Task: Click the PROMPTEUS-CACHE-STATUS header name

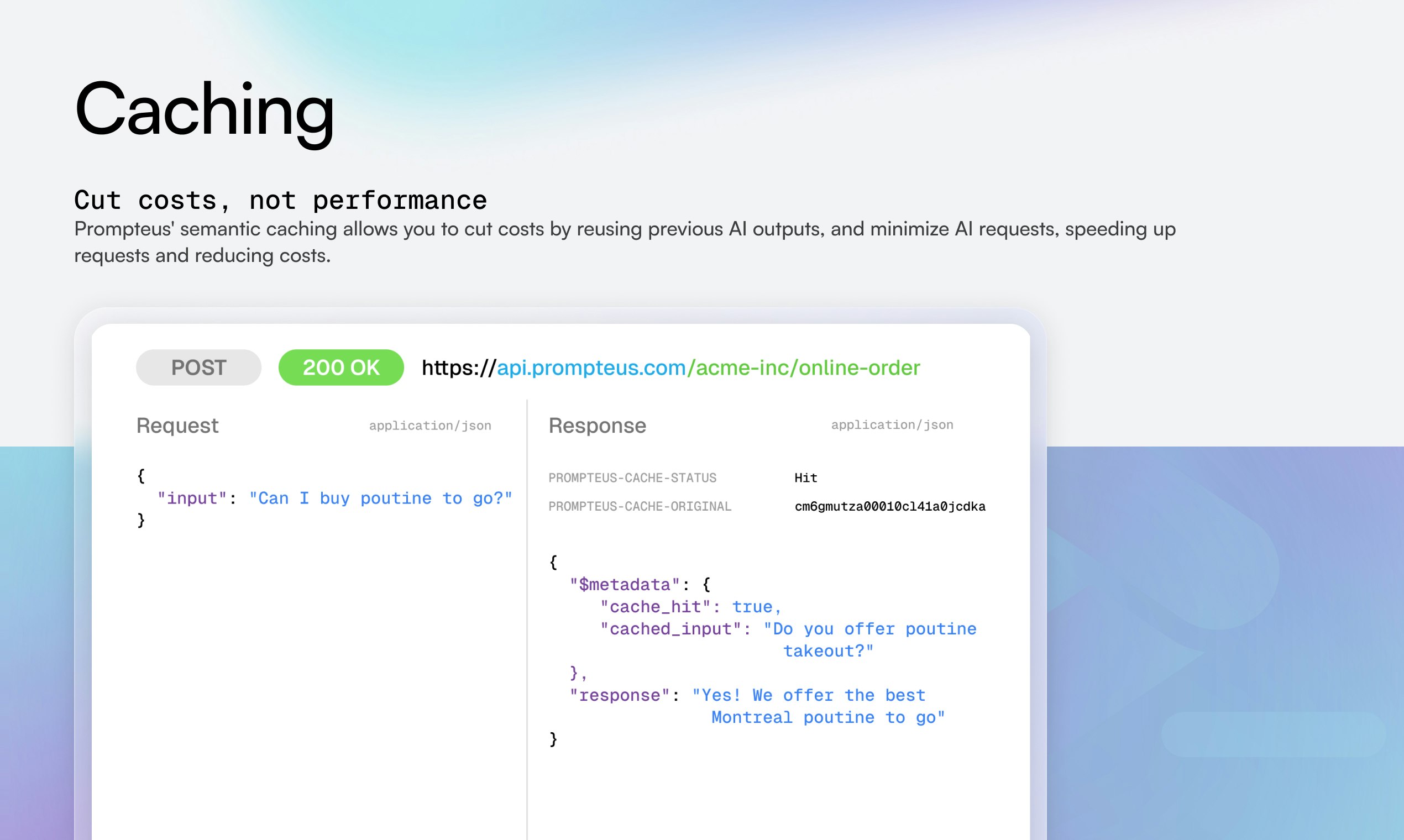Action: [x=632, y=477]
